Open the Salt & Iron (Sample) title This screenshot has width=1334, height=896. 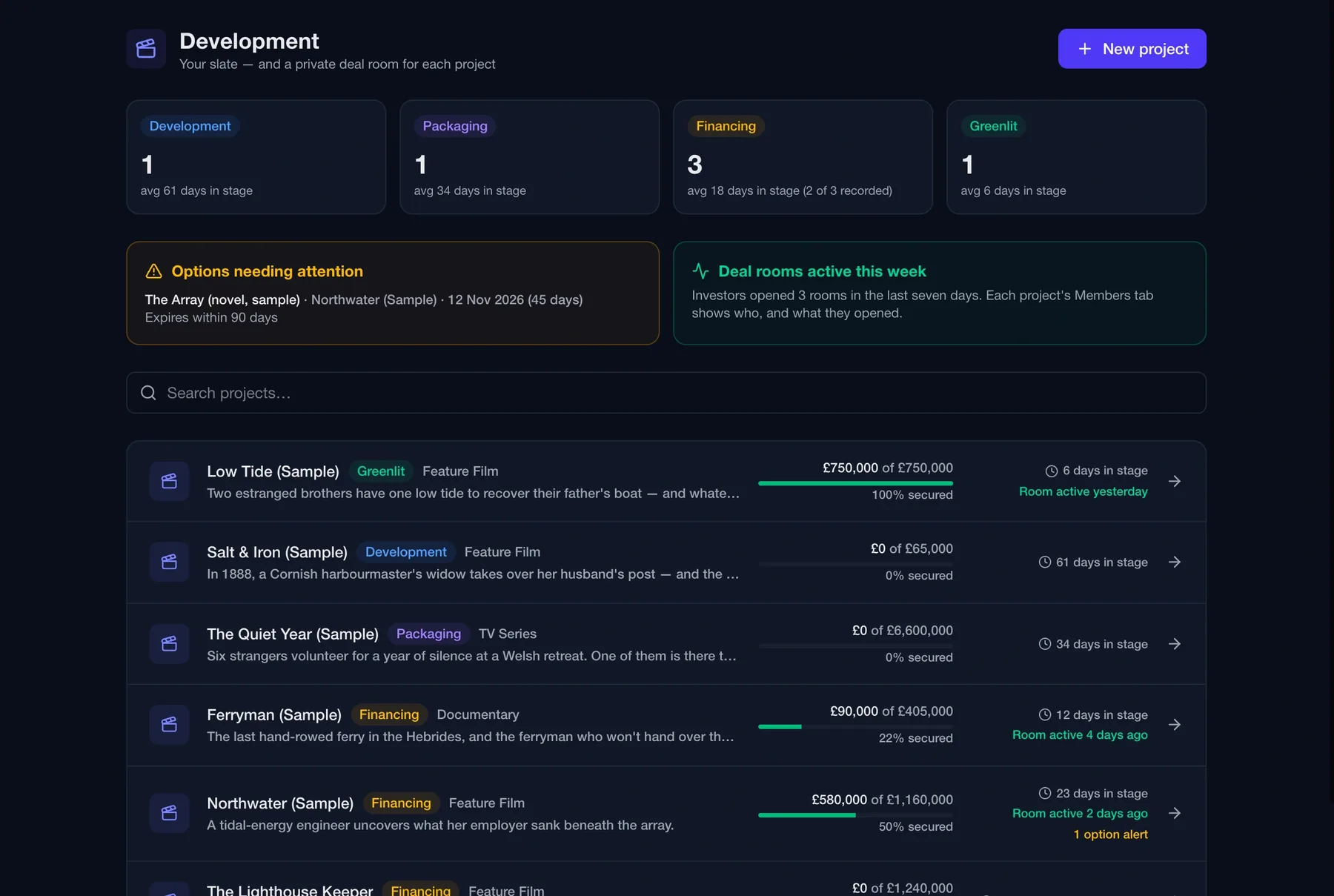277,552
